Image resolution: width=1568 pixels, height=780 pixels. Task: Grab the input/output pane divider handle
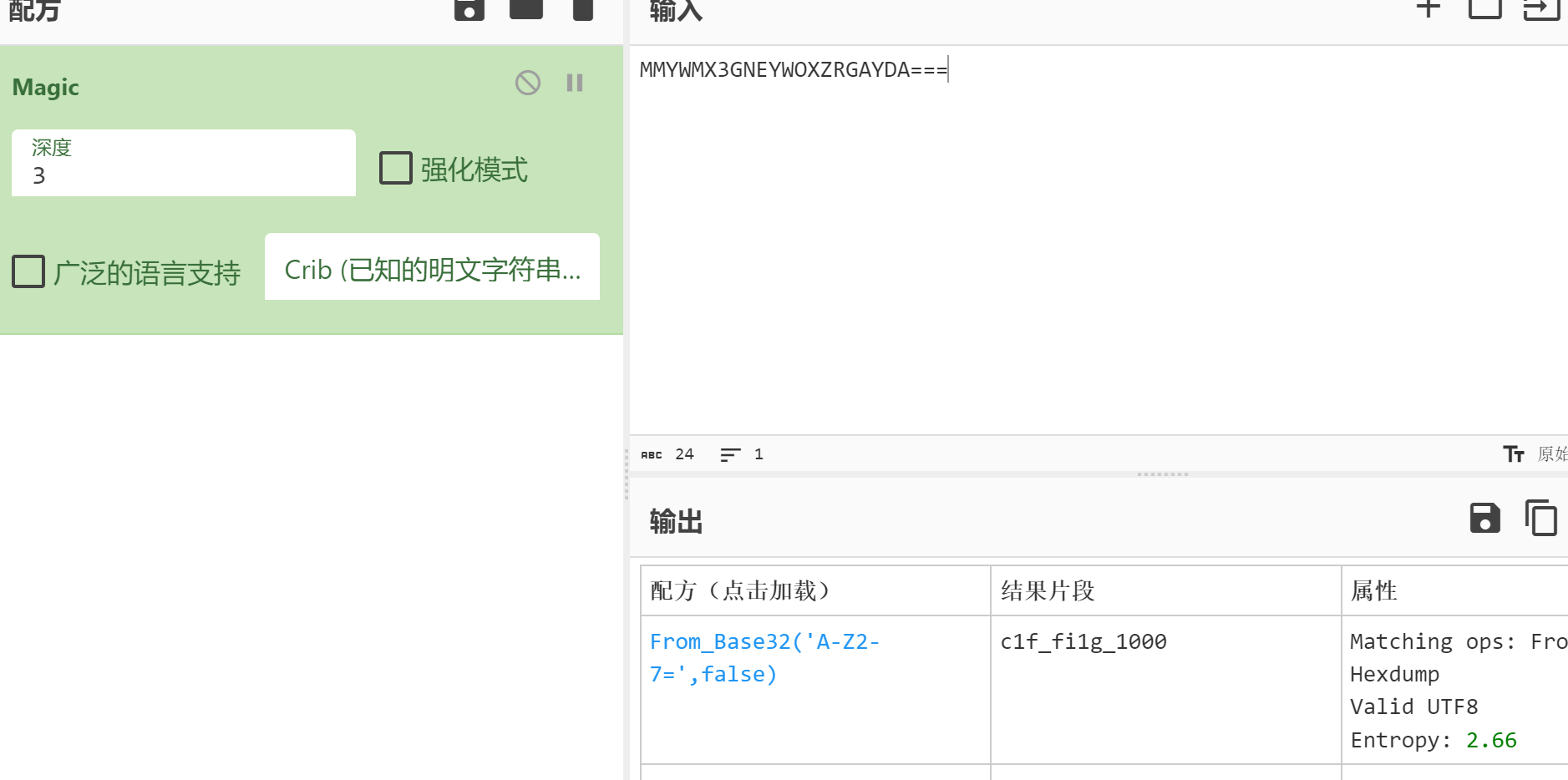tap(1162, 474)
